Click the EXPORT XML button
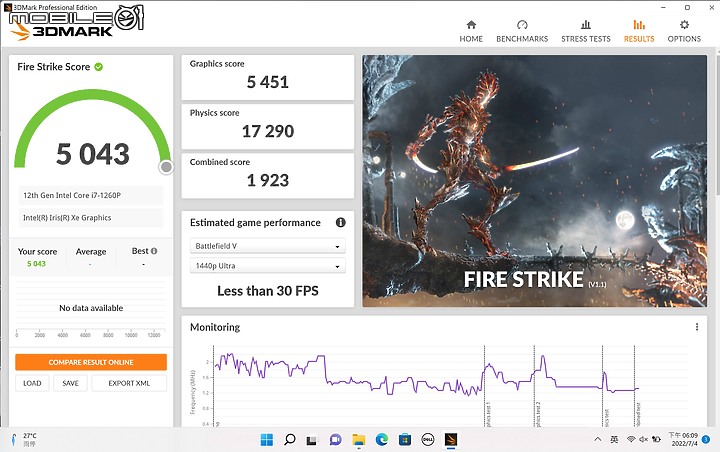The image size is (720, 452). point(129,383)
